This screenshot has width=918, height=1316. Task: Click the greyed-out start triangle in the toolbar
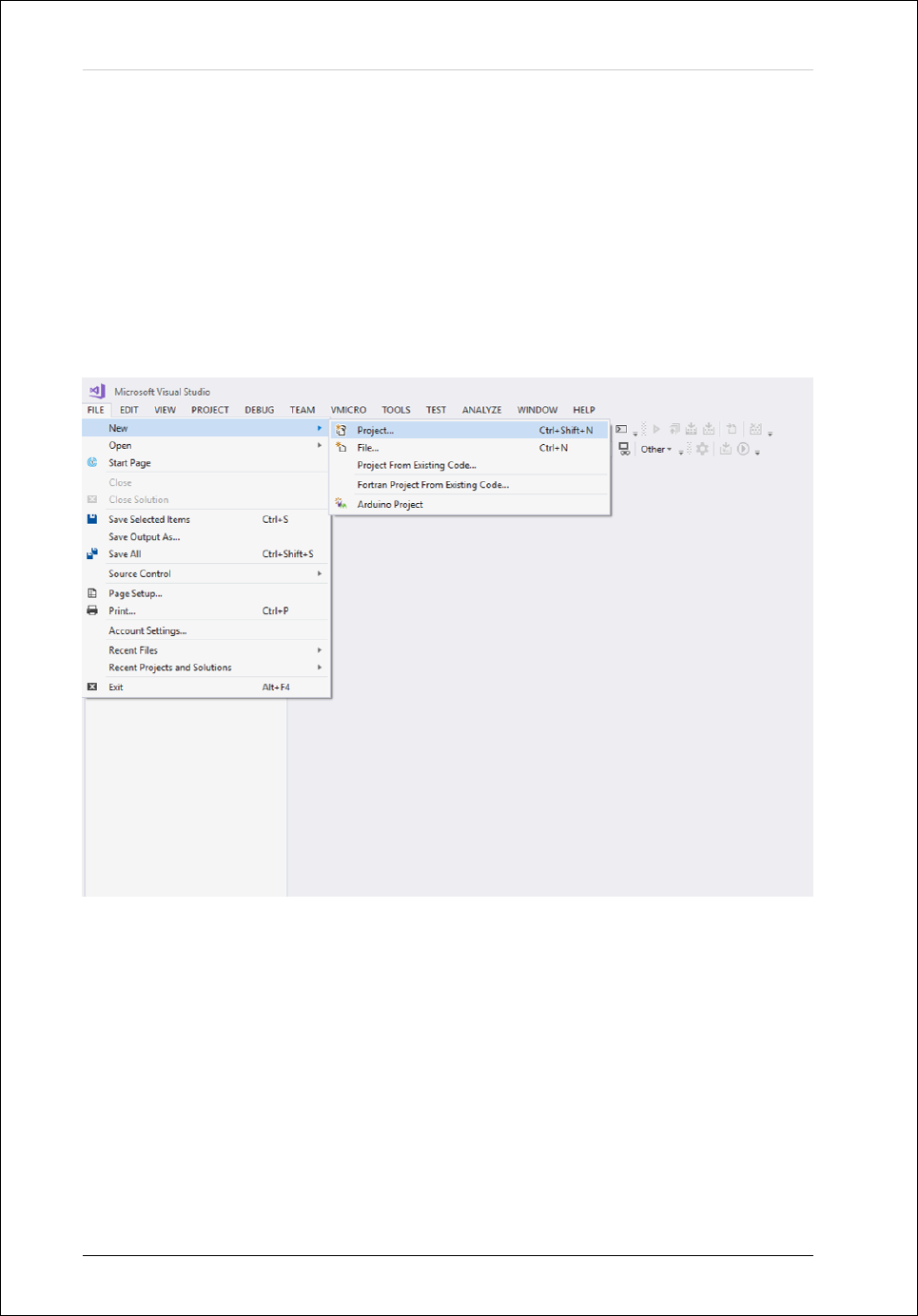(x=656, y=429)
